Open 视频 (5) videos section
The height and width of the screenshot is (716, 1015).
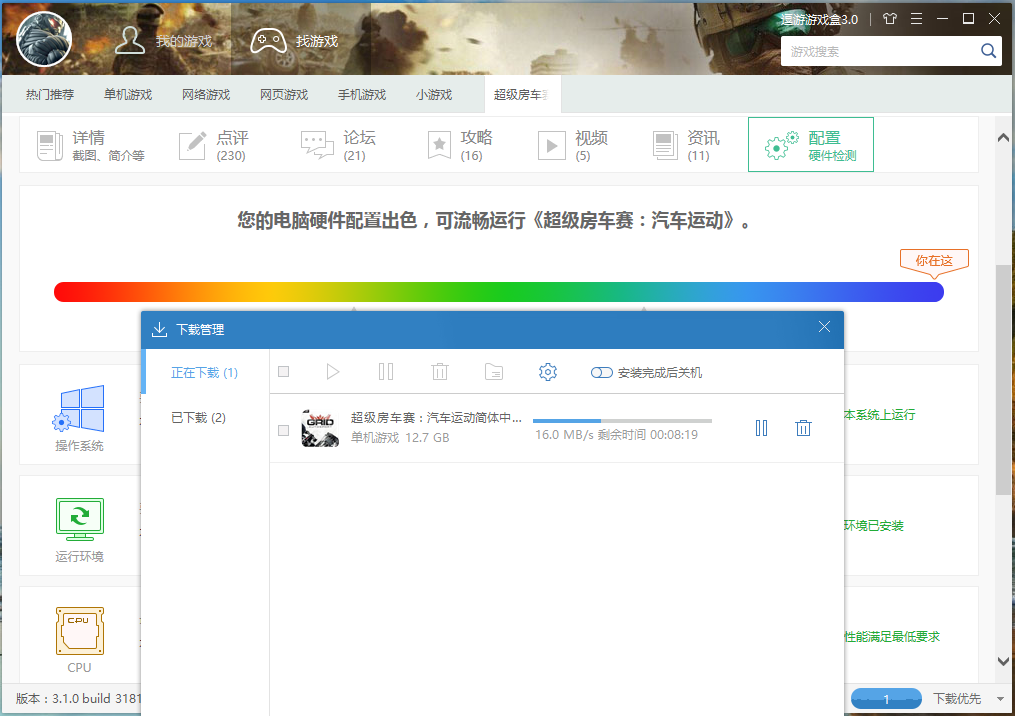(573, 145)
